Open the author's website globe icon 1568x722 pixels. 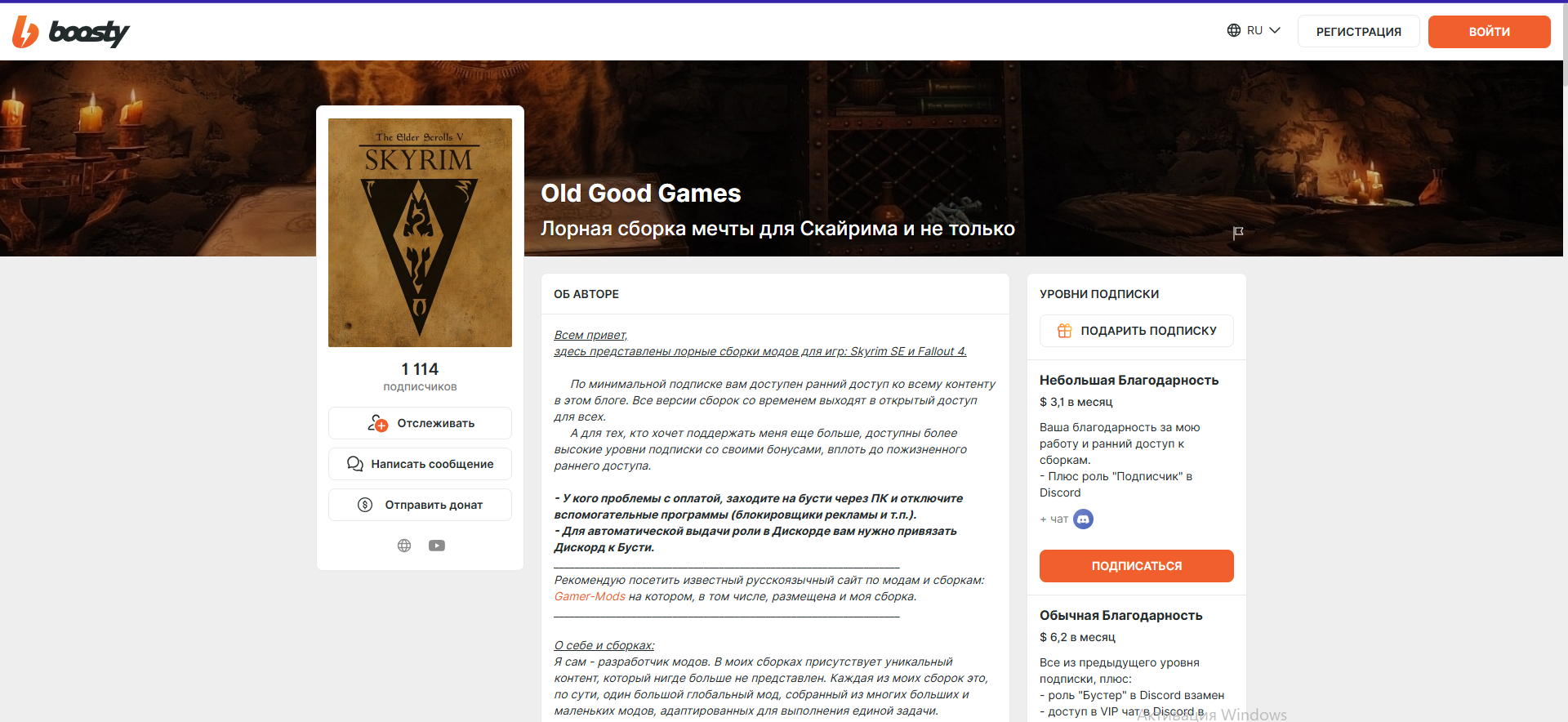tap(404, 546)
